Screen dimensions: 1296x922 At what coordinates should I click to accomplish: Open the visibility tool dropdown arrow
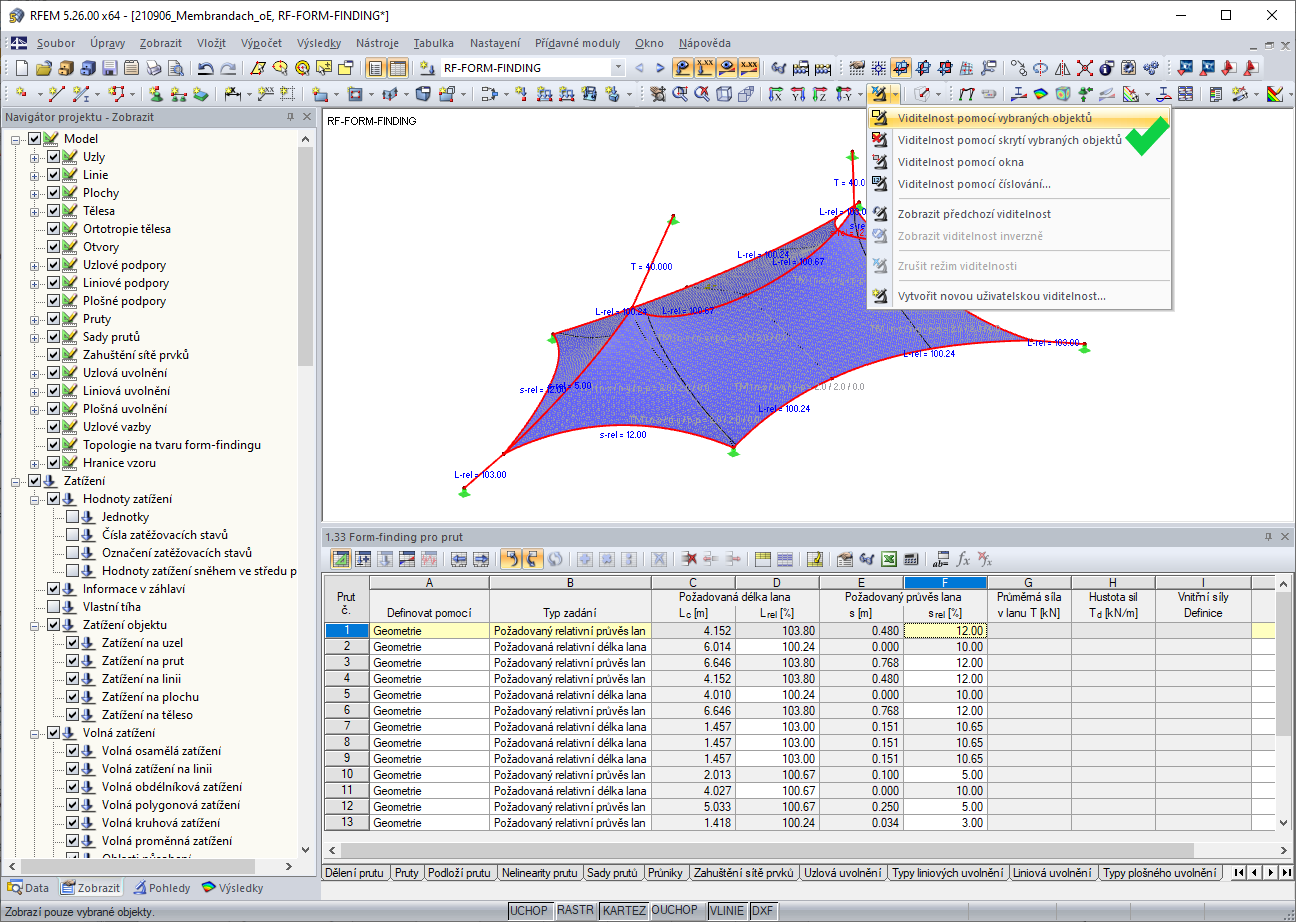point(895,94)
